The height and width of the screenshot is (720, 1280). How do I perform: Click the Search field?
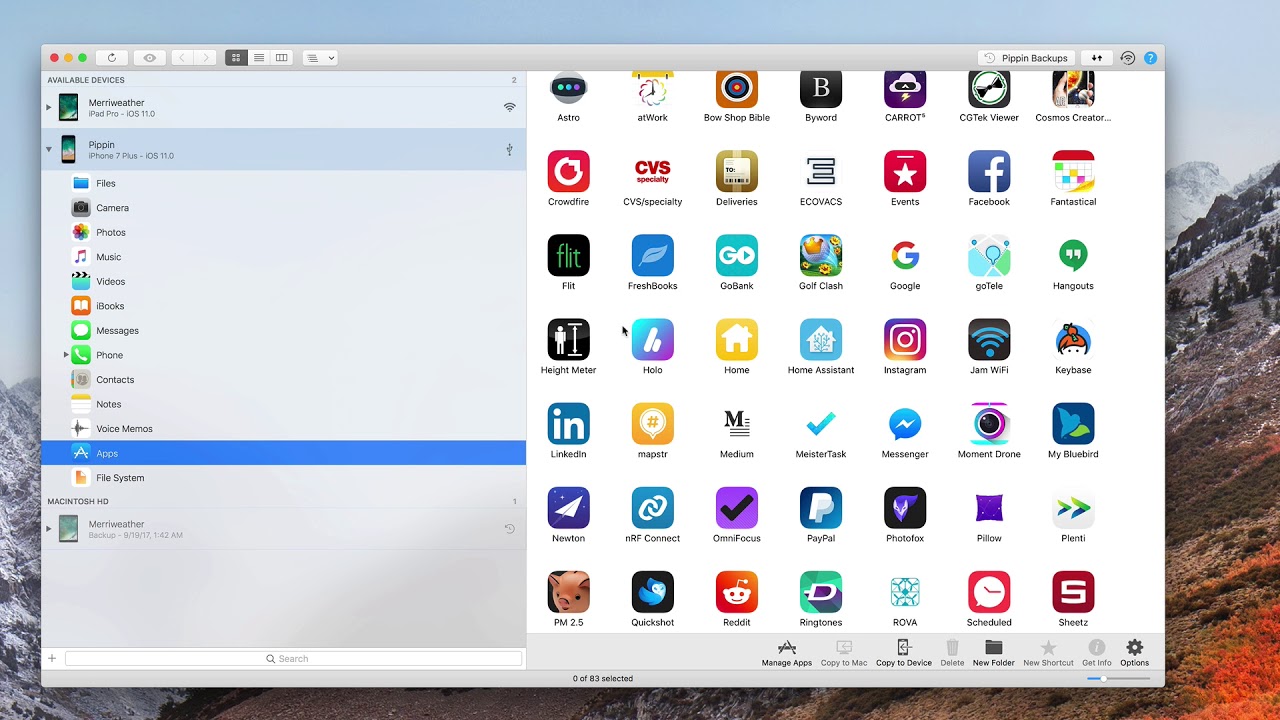click(293, 658)
